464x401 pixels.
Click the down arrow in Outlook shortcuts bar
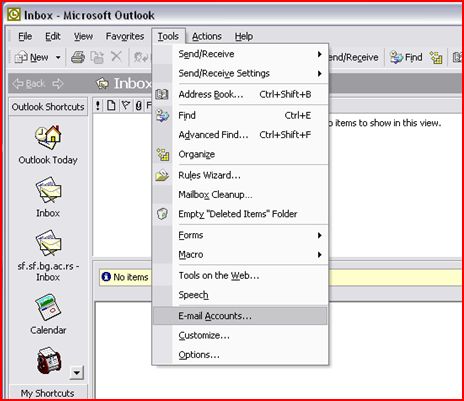coord(77,373)
